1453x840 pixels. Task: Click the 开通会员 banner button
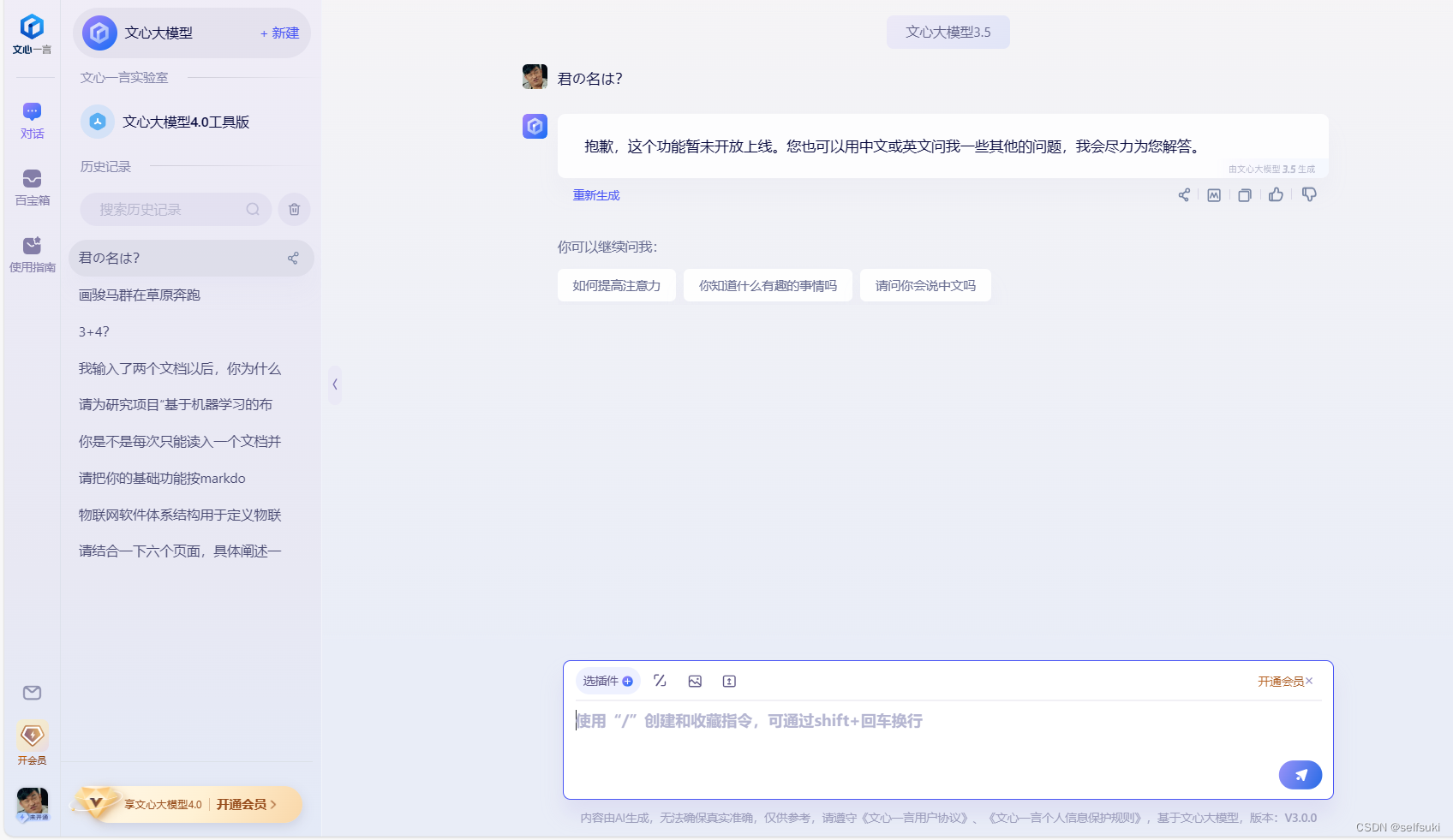pos(247,804)
